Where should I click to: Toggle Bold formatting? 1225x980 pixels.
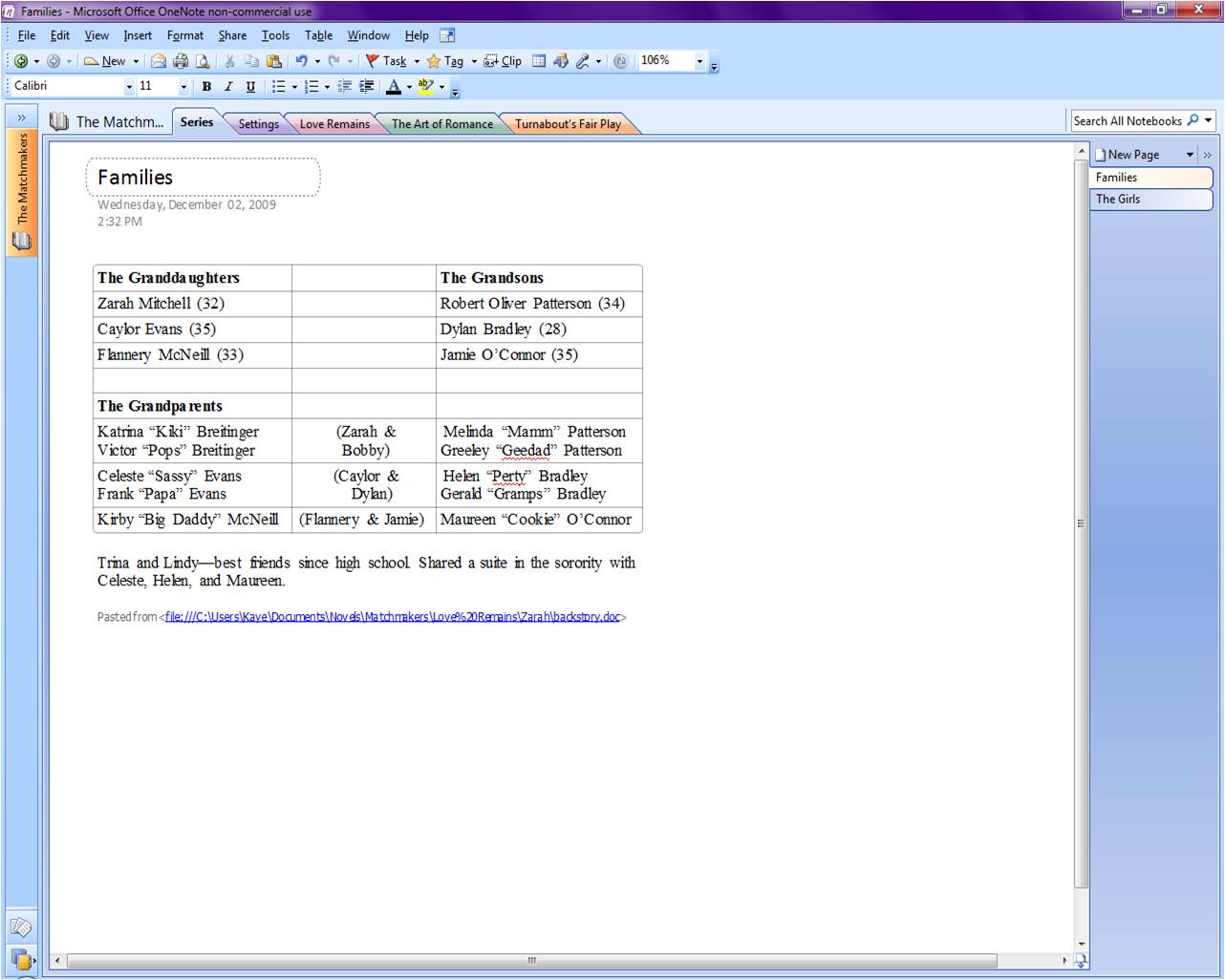coord(206,87)
